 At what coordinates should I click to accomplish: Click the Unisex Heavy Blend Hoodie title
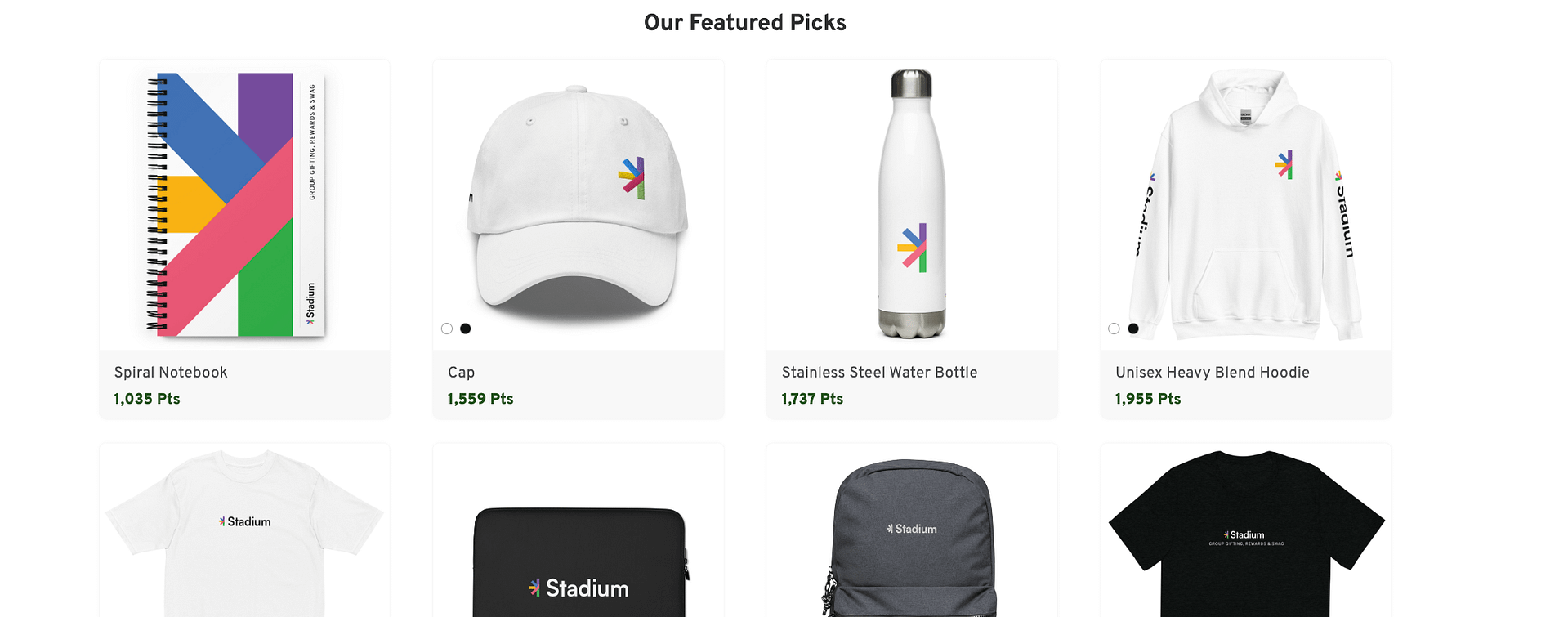coord(1212,373)
